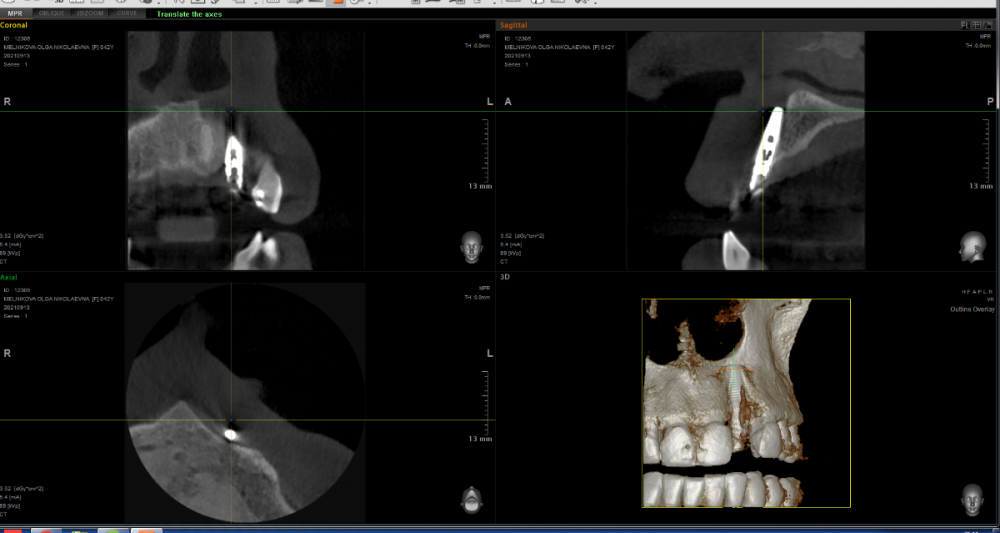Switch to the MPR tab

[15, 14]
